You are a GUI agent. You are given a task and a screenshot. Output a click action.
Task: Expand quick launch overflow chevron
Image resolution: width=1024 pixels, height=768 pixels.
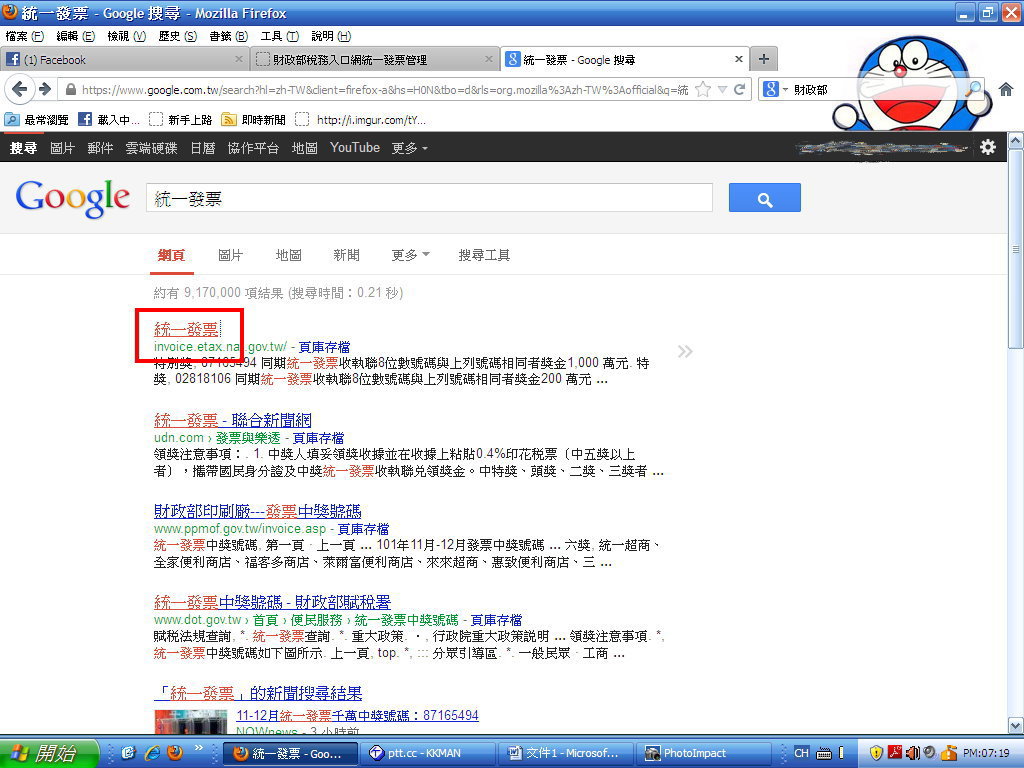pos(198,748)
